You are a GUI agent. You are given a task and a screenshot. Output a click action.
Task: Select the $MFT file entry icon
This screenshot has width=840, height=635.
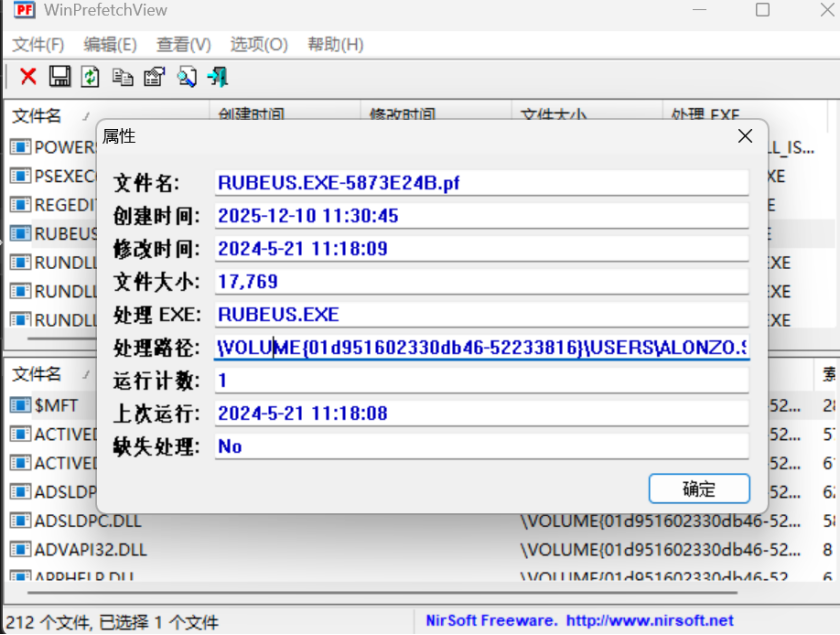[21, 405]
